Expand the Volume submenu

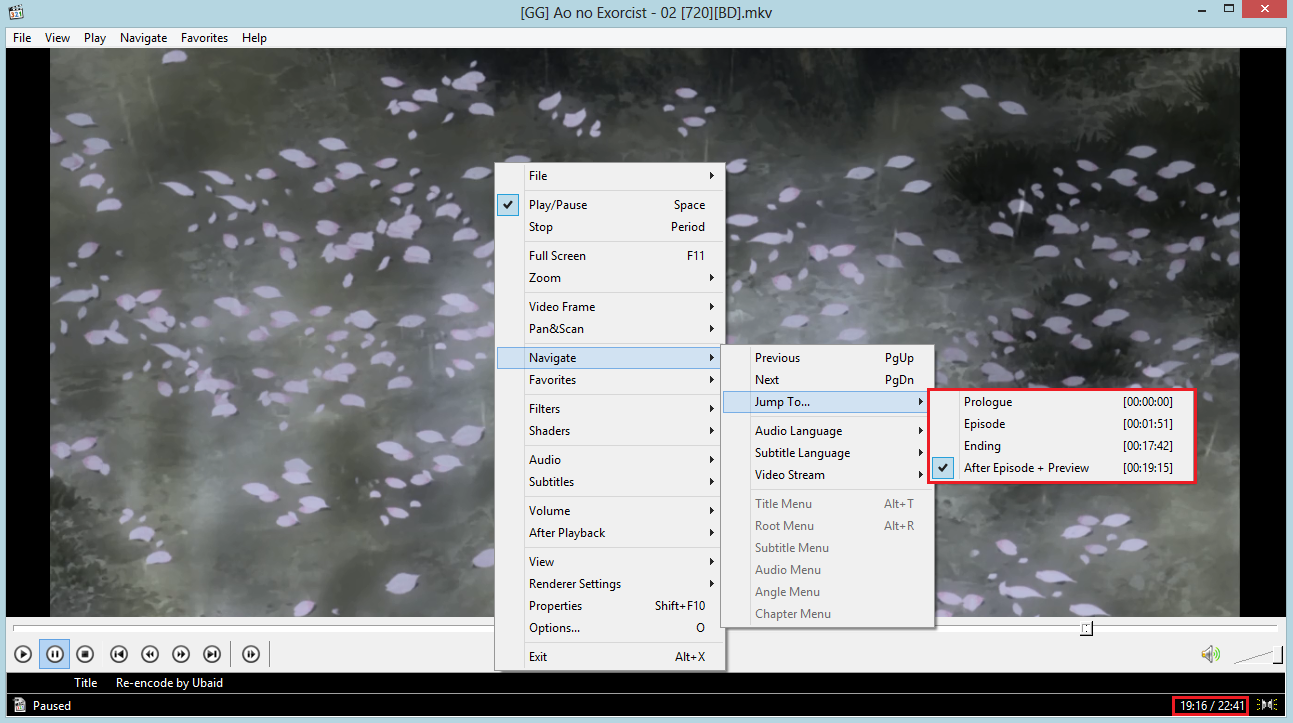pyautogui.click(x=611, y=511)
